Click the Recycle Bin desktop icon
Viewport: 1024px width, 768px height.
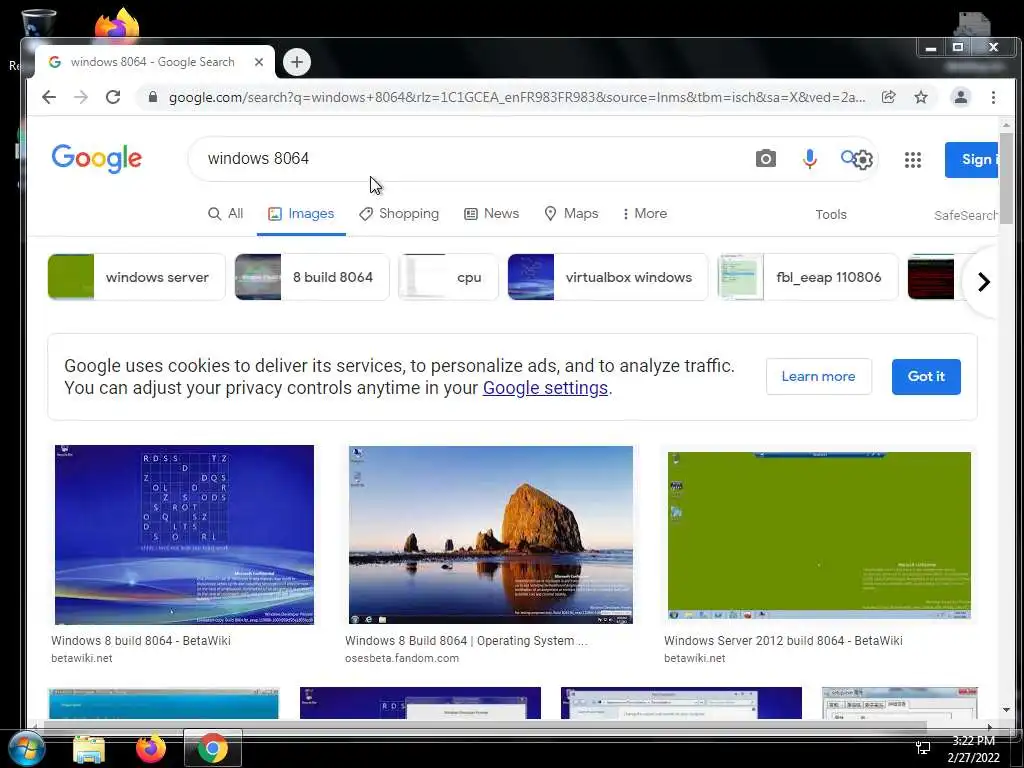(x=38, y=24)
